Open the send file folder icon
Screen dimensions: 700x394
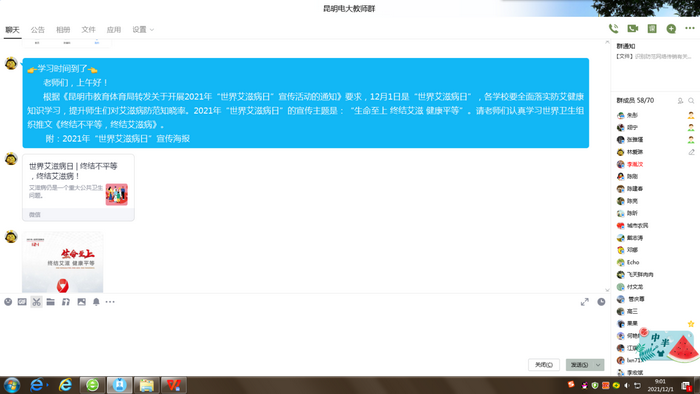(x=50, y=302)
